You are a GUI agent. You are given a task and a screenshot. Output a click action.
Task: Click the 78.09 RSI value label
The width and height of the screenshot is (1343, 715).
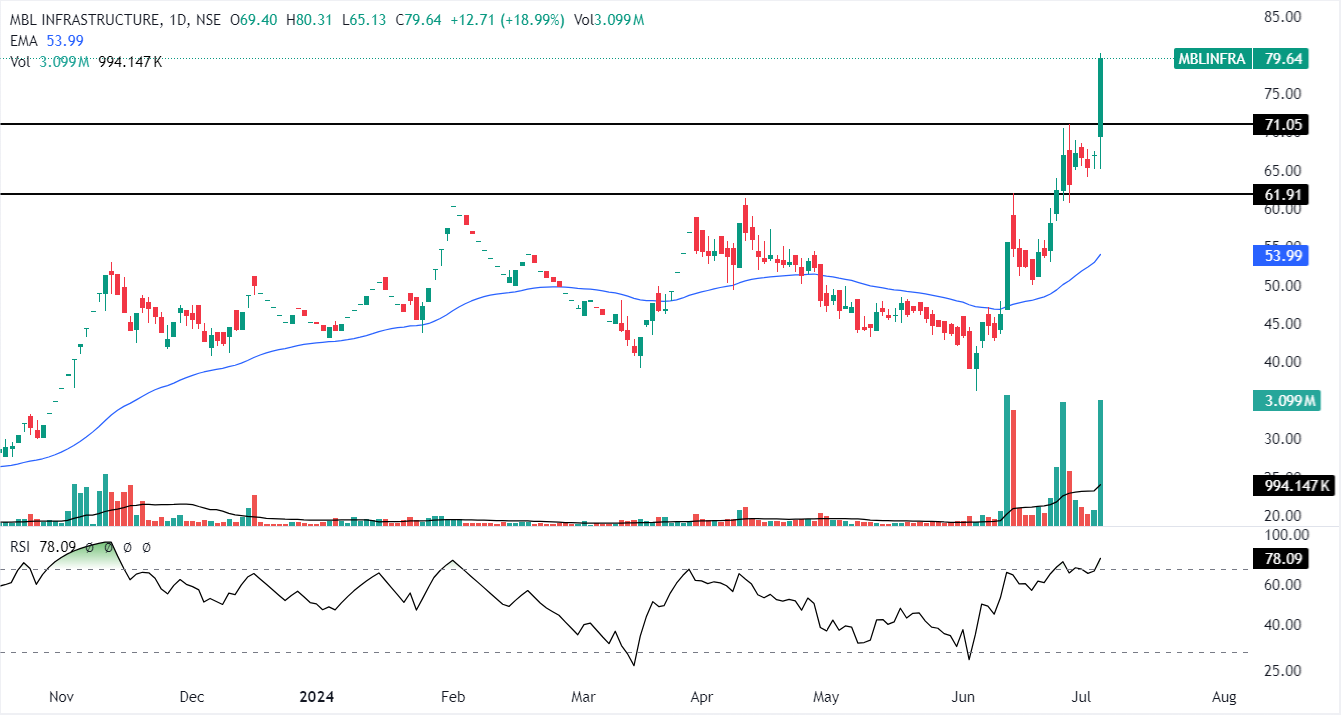(1281, 559)
